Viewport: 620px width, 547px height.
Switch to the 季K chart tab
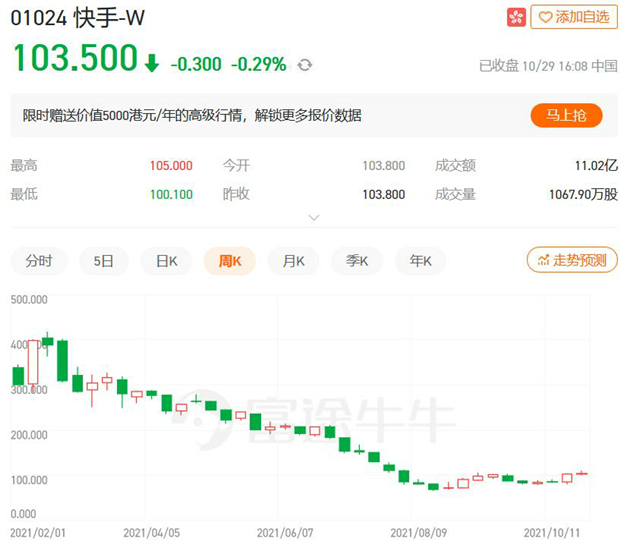tap(357, 261)
